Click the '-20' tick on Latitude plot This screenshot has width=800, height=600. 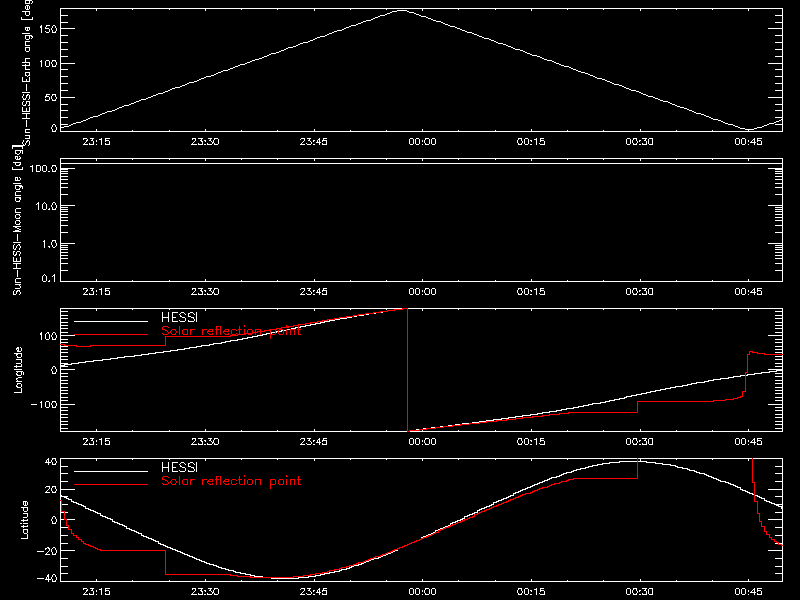pyautogui.click(x=47, y=551)
